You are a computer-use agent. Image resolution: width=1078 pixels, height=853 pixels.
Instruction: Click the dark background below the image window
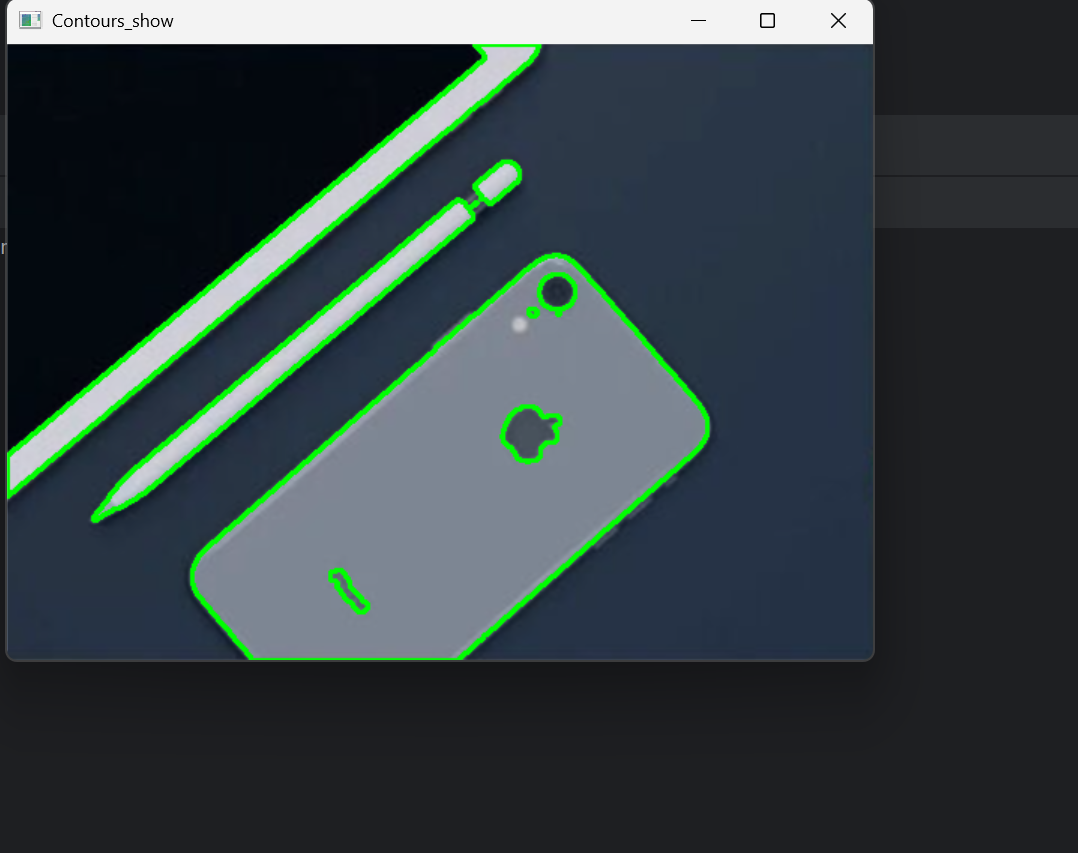click(x=500, y=760)
